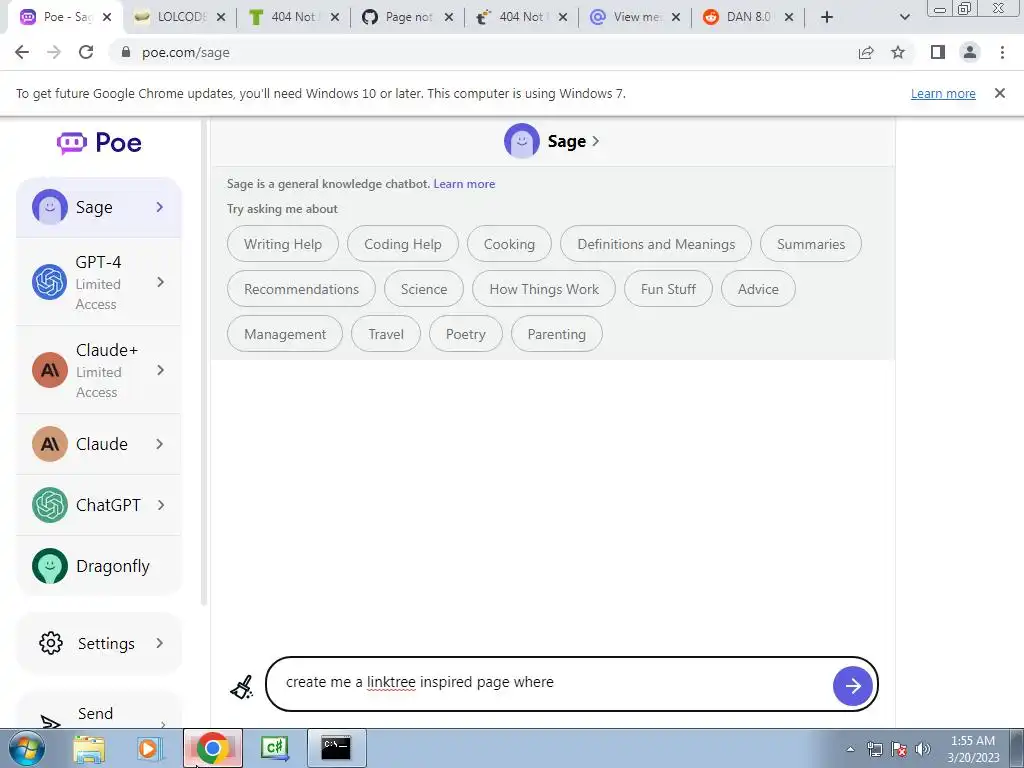Click the share page icon in address bar
Image resolution: width=1024 pixels, height=768 pixels.
coord(866,52)
